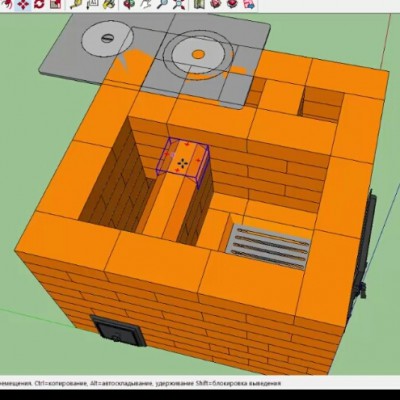Click the status bar hint text
This screenshot has height=400, width=400.
140,383
